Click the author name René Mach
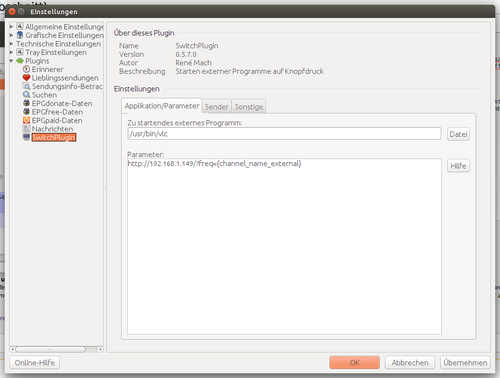 193,63
